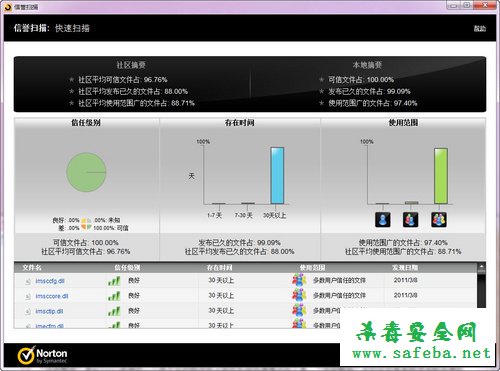Click the file icon beside imsccfg.dll
The height and width of the screenshot is (371, 500).
(x=28, y=281)
